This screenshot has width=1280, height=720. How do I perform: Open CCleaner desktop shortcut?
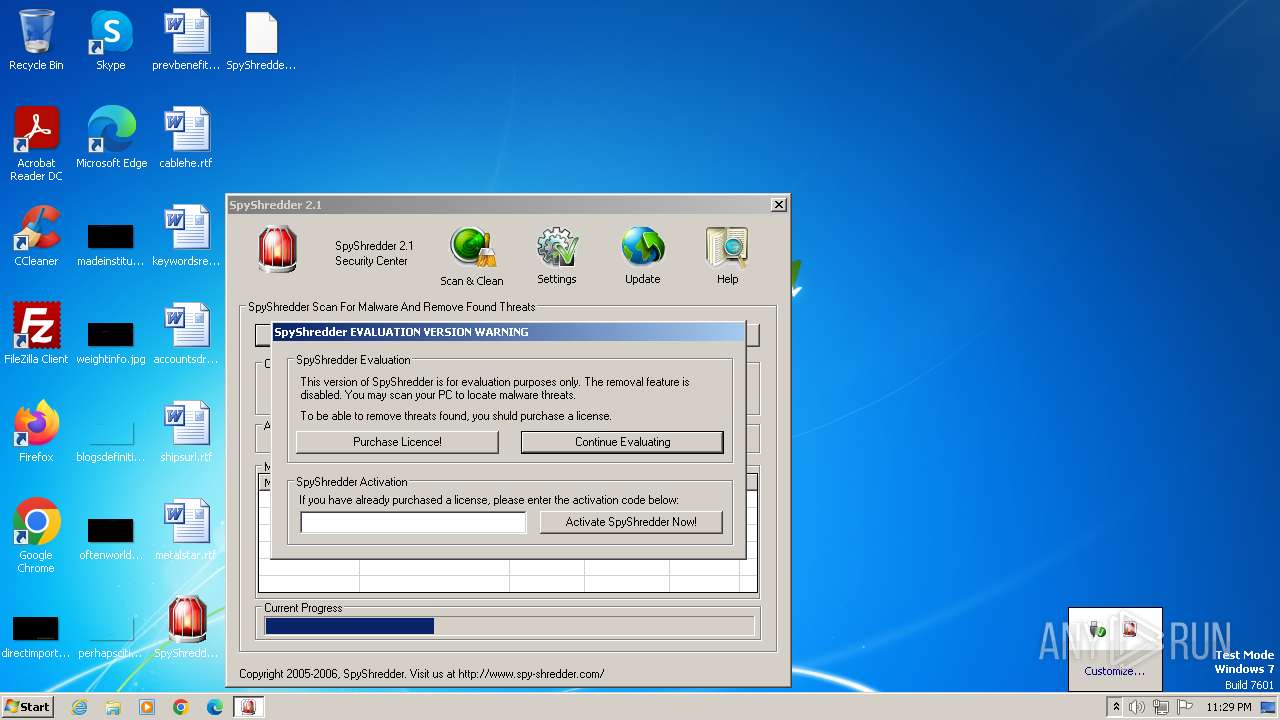click(x=36, y=236)
